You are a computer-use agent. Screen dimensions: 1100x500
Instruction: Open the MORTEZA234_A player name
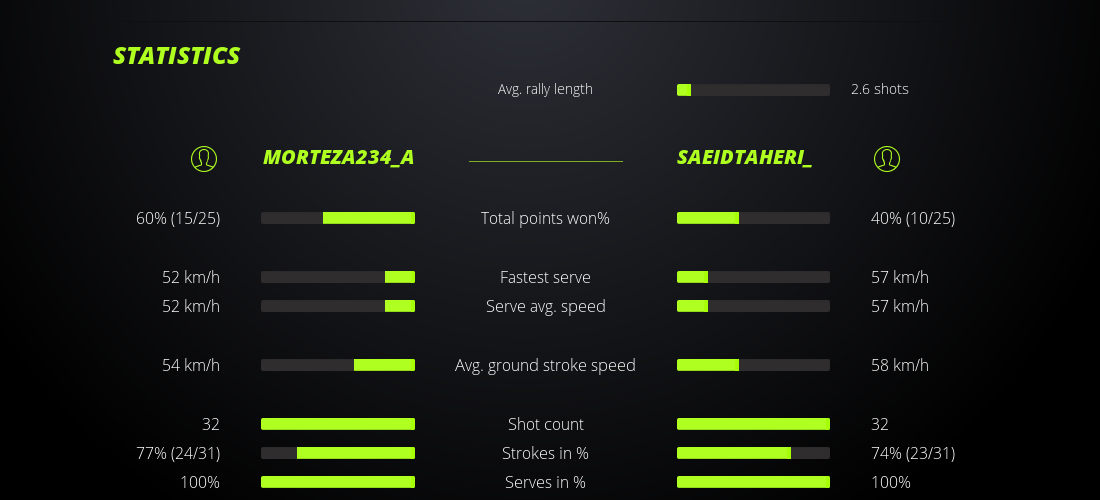338,158
